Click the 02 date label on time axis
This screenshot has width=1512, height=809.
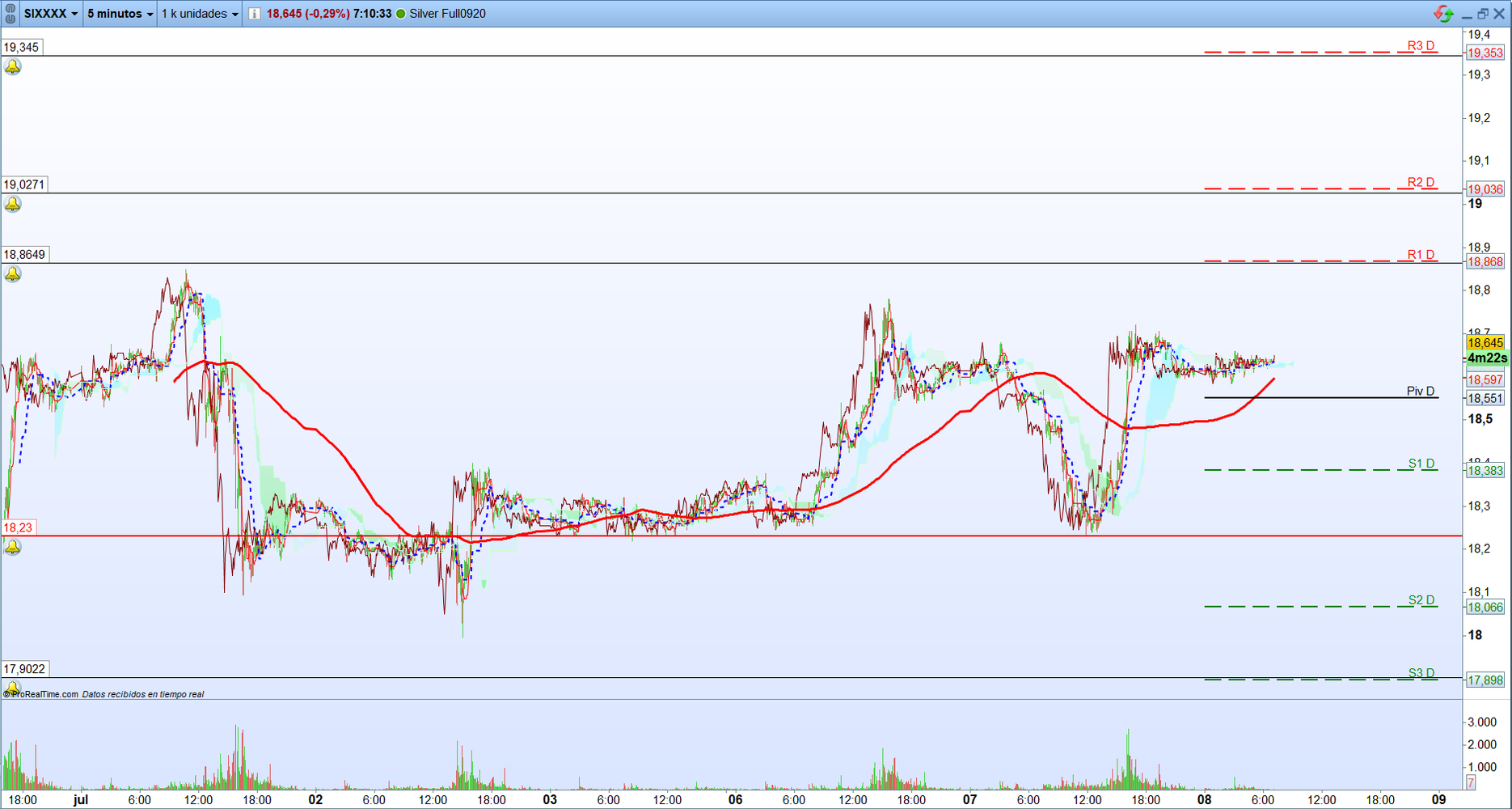[x=315, y=799]
